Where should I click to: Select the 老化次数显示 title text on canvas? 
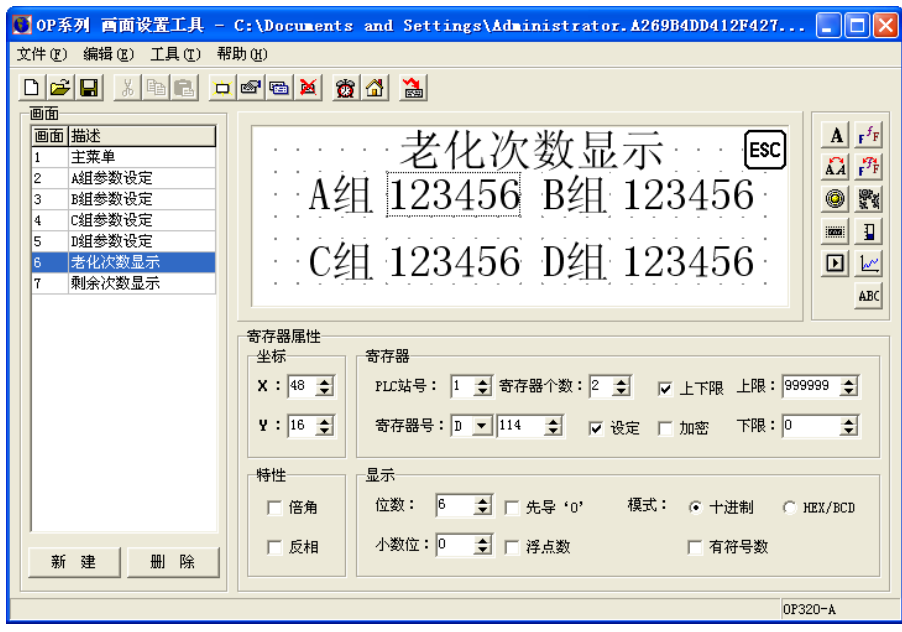pyautogui.click(x=531, y=149)
